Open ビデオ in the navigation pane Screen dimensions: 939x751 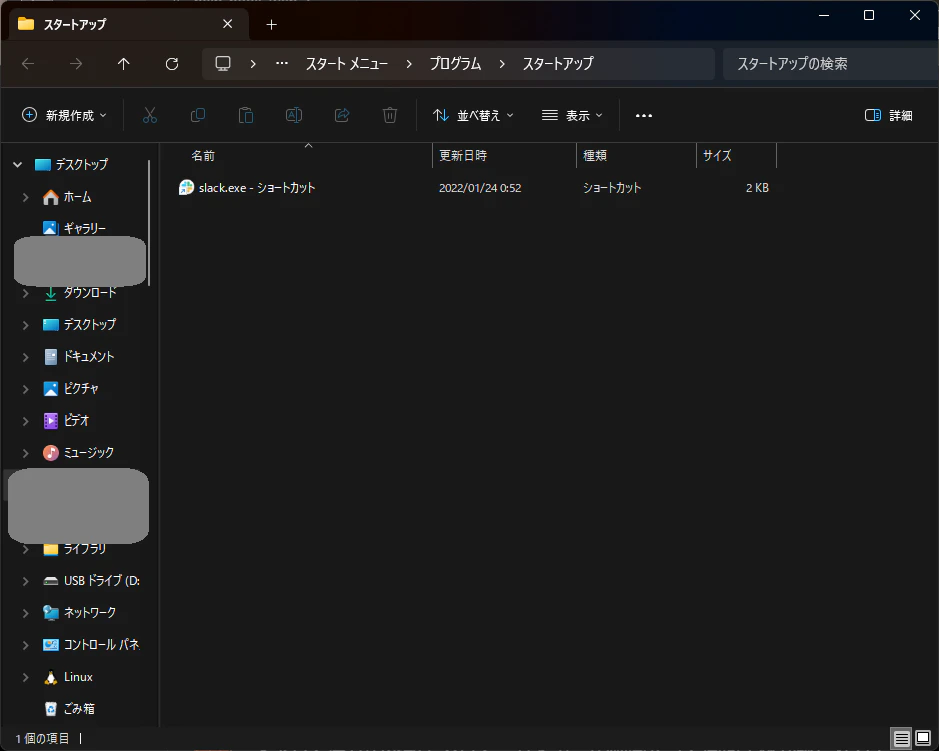point(76,420)
